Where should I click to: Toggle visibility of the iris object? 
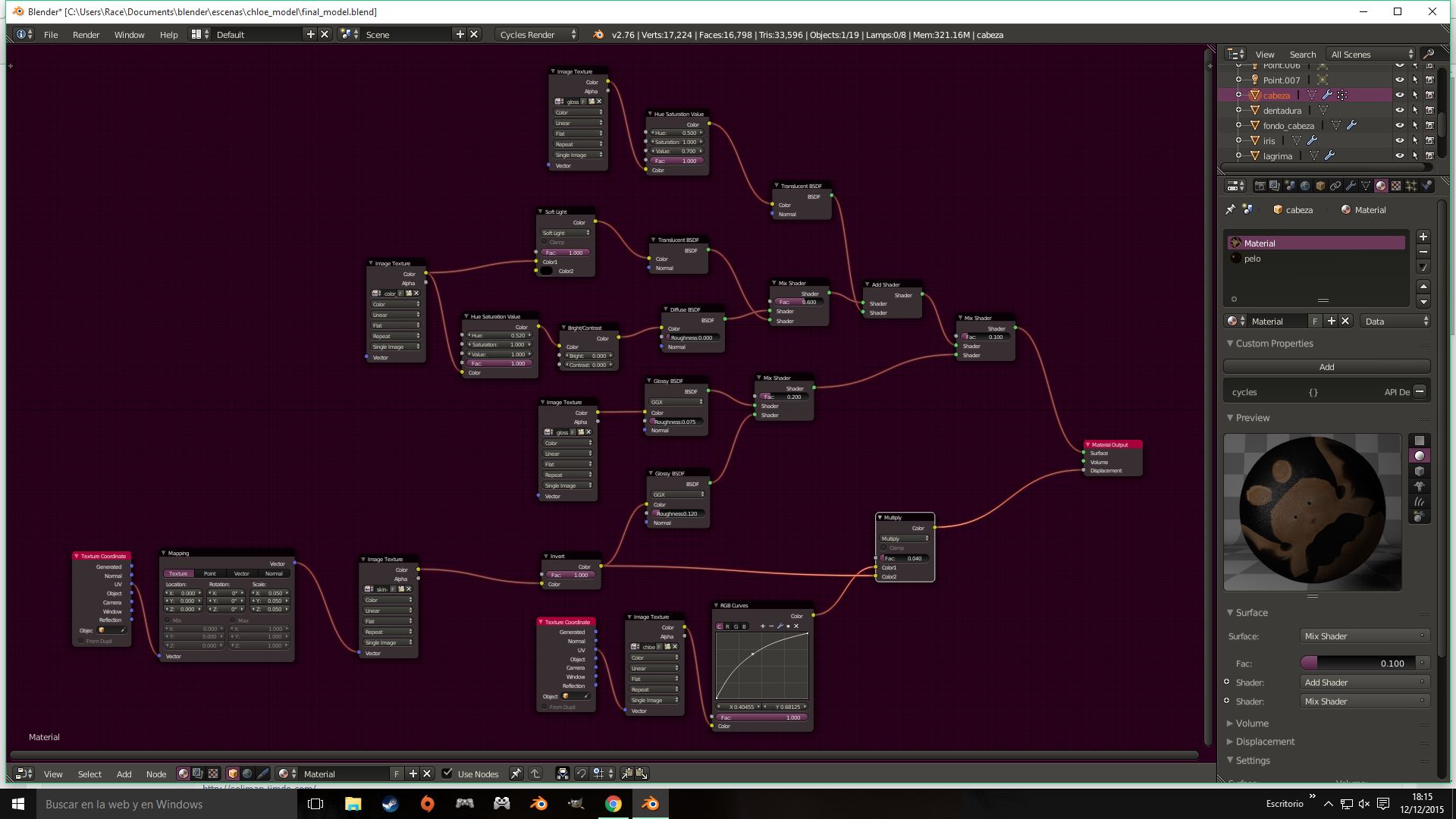1400,141
